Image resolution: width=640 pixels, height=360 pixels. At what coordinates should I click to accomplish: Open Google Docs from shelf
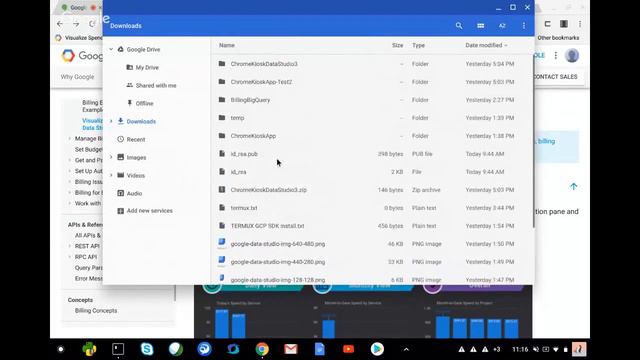pos(320,349)
